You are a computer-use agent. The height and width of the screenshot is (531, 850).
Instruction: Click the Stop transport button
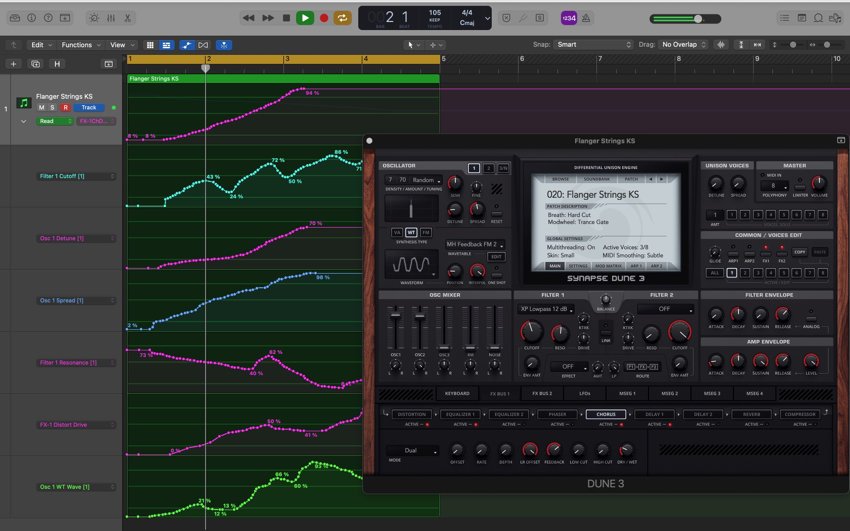click(x=286, y=18)
